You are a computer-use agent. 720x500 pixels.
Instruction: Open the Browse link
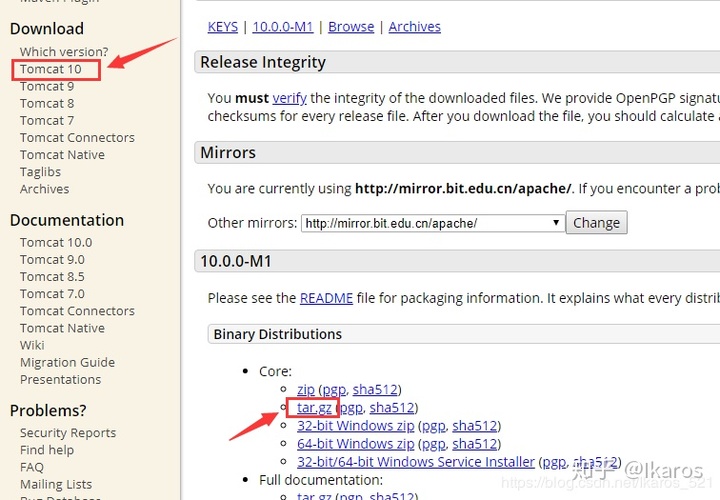click(351, 27)
